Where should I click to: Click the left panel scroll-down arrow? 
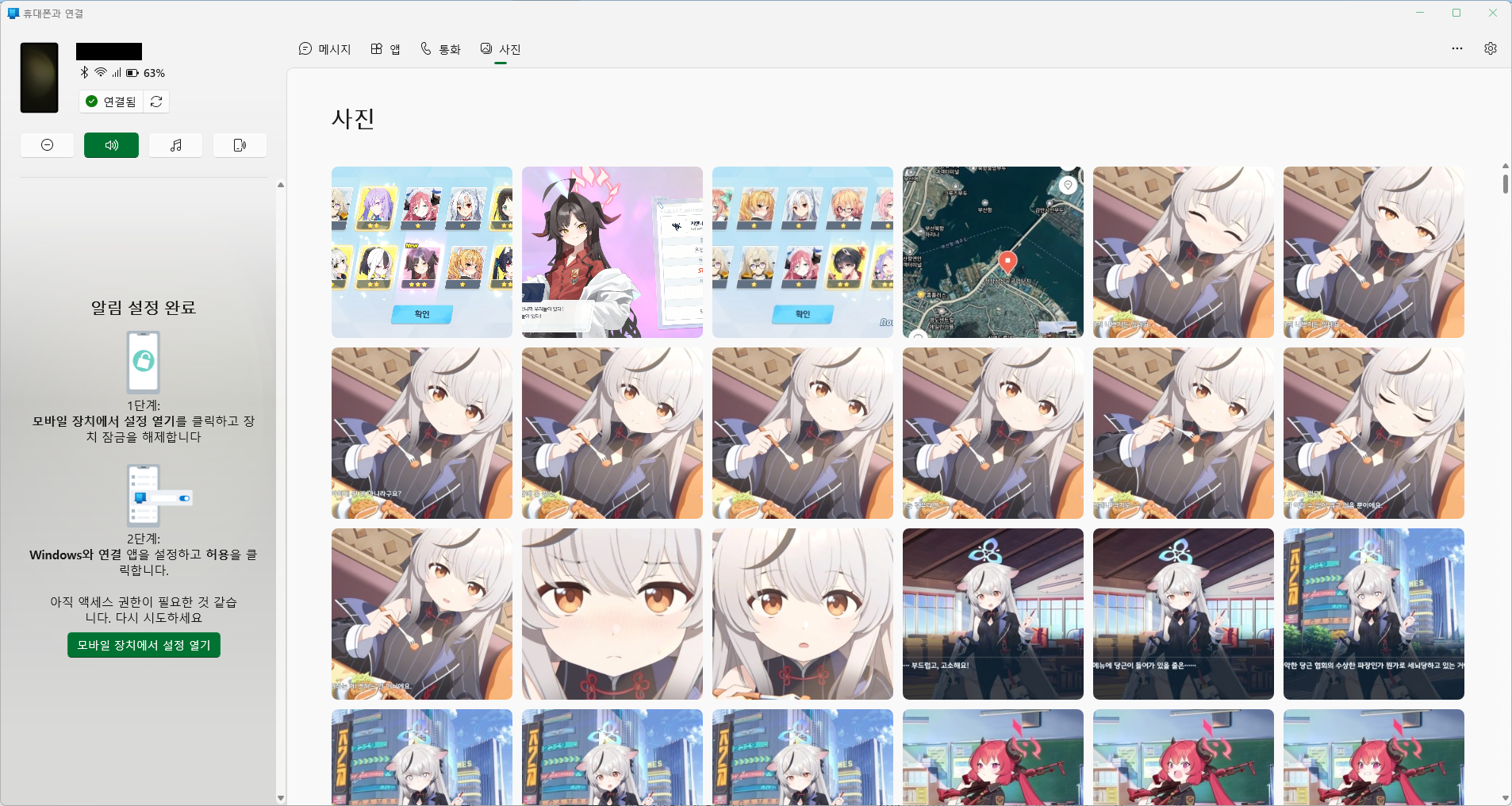click(x=281, y=798)
